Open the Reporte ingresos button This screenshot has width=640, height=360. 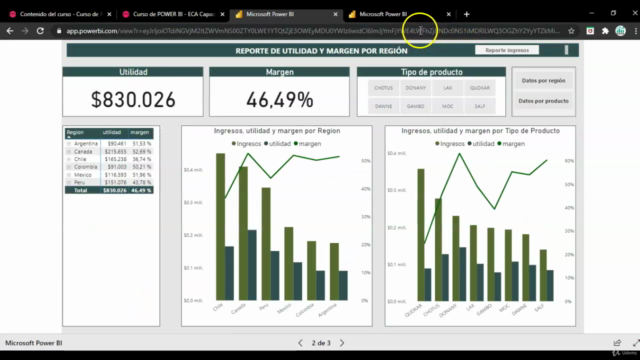pos(507,50)
